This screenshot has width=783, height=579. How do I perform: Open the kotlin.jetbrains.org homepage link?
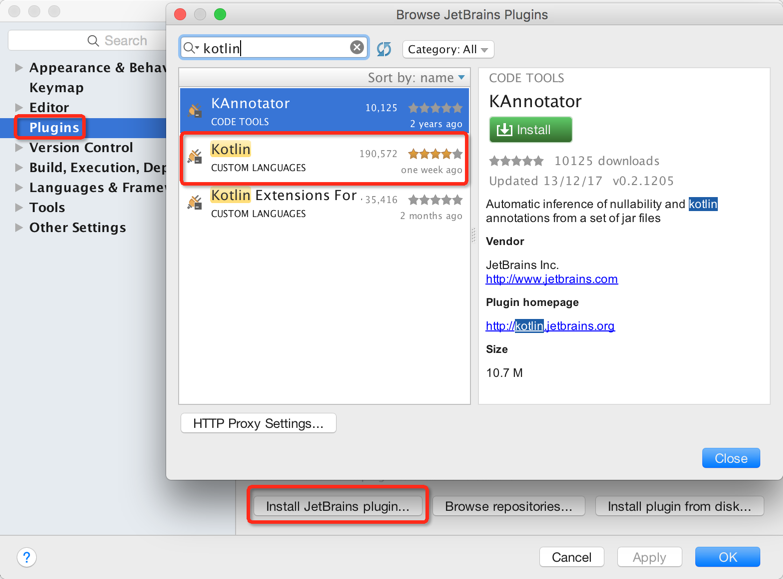(x=550, y=326)
